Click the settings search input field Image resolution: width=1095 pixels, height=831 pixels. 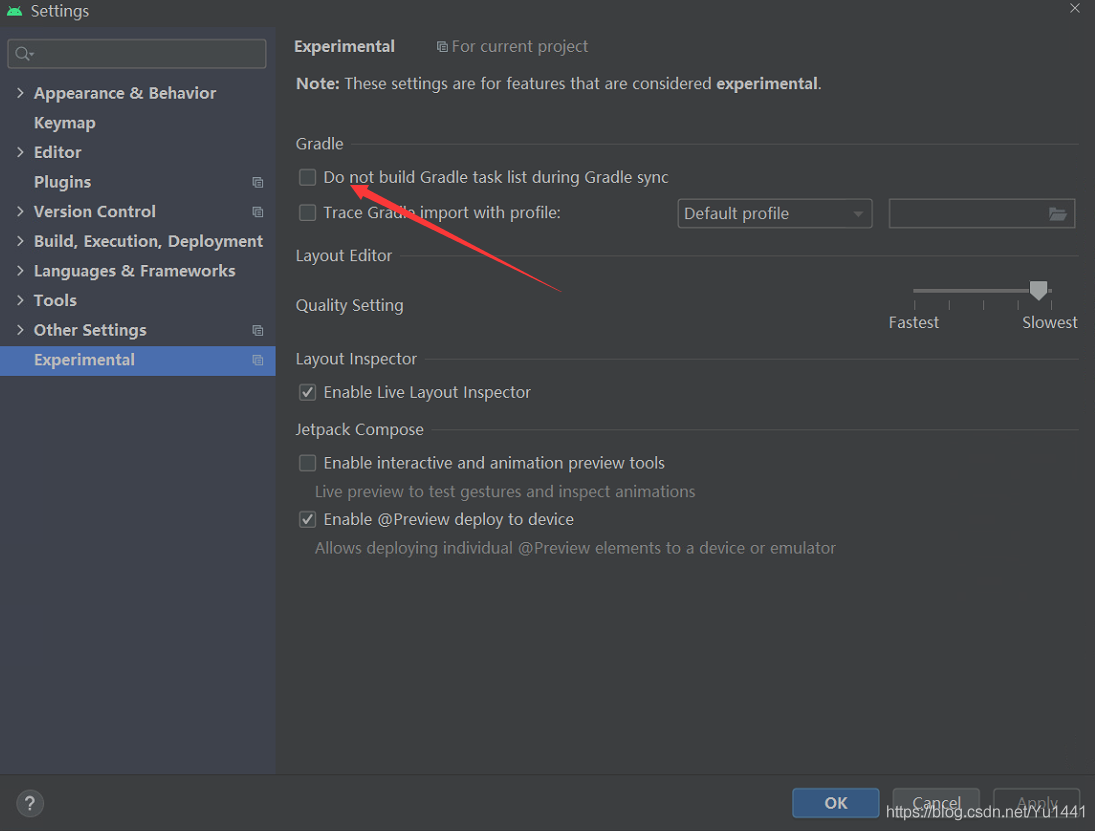[136, 54]
